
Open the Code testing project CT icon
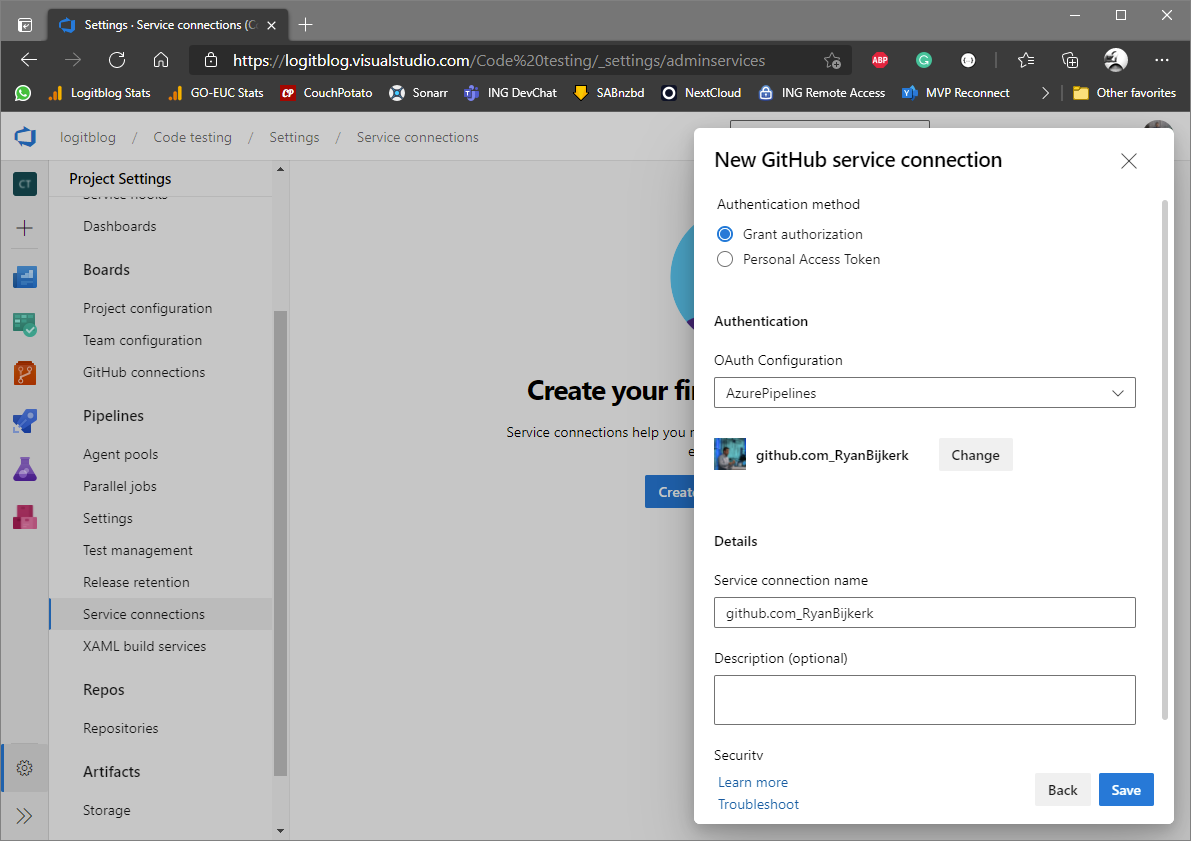(x=25, y=184)
